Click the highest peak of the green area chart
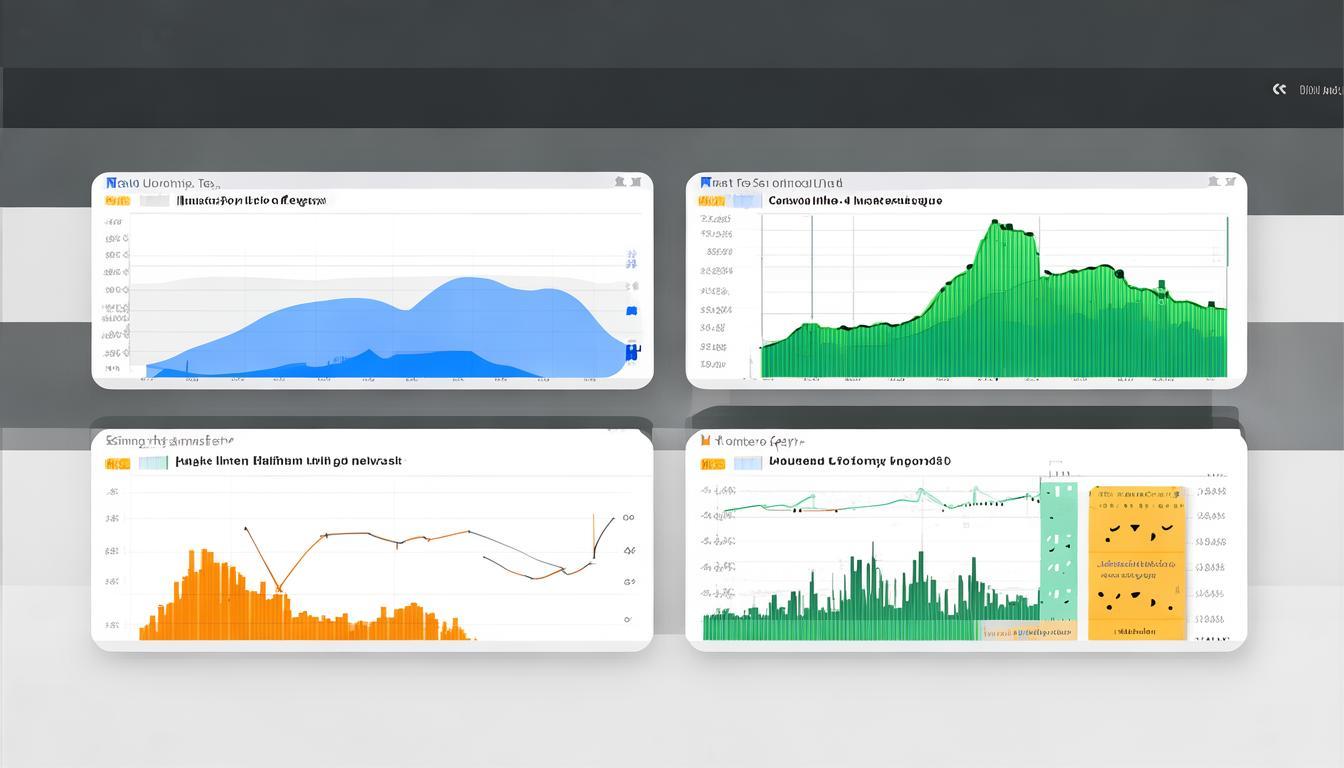This screenshot has width=1344, height=768. coord(996,223)
